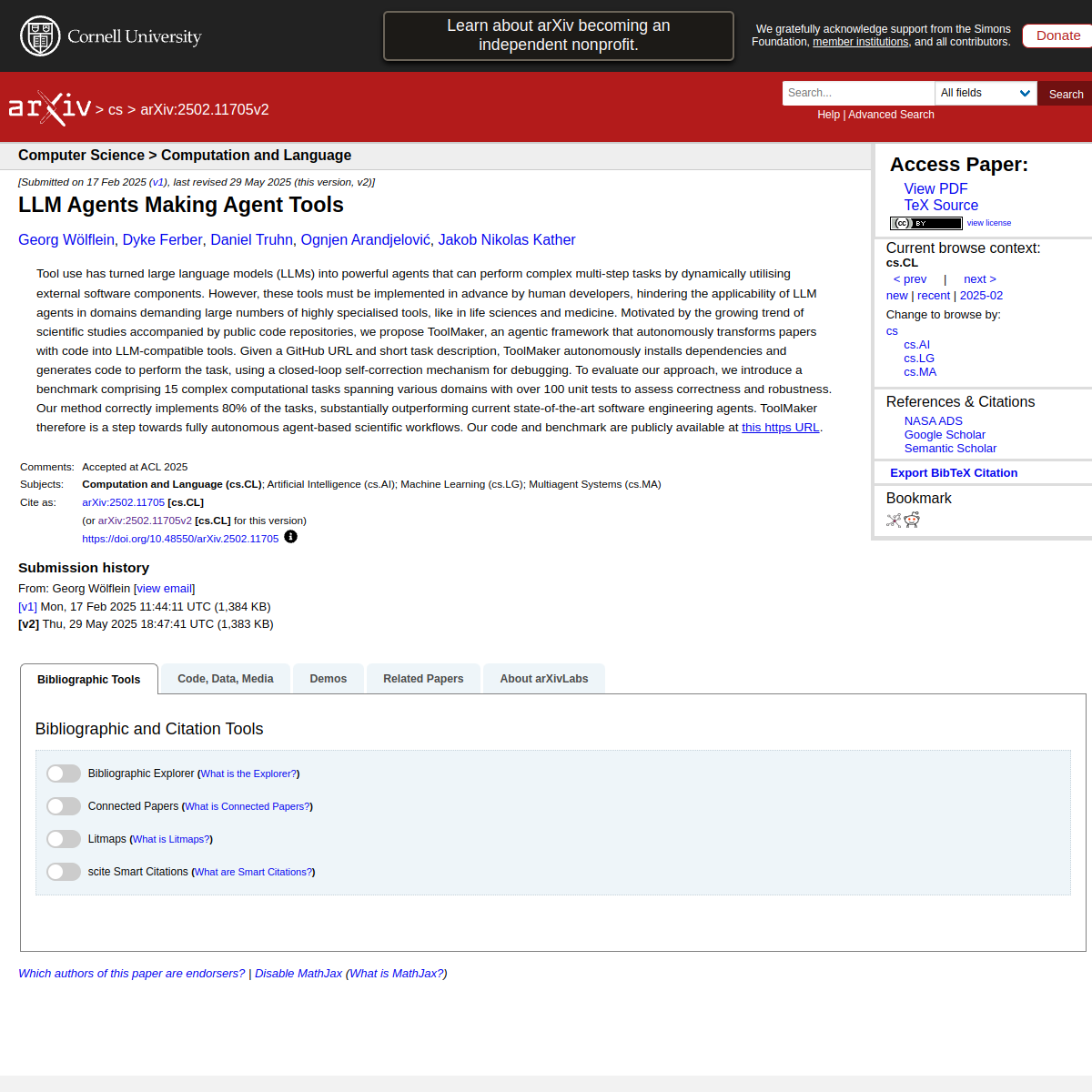1092x1092 pixels.
Task: Select the Bibliographic Tools tab
Action: (89, 679)
